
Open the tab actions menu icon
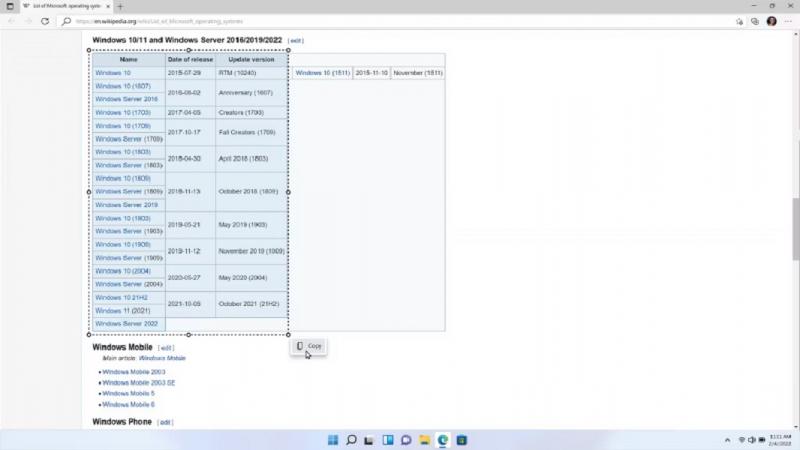pyautogui.click(x=10, y=7)
